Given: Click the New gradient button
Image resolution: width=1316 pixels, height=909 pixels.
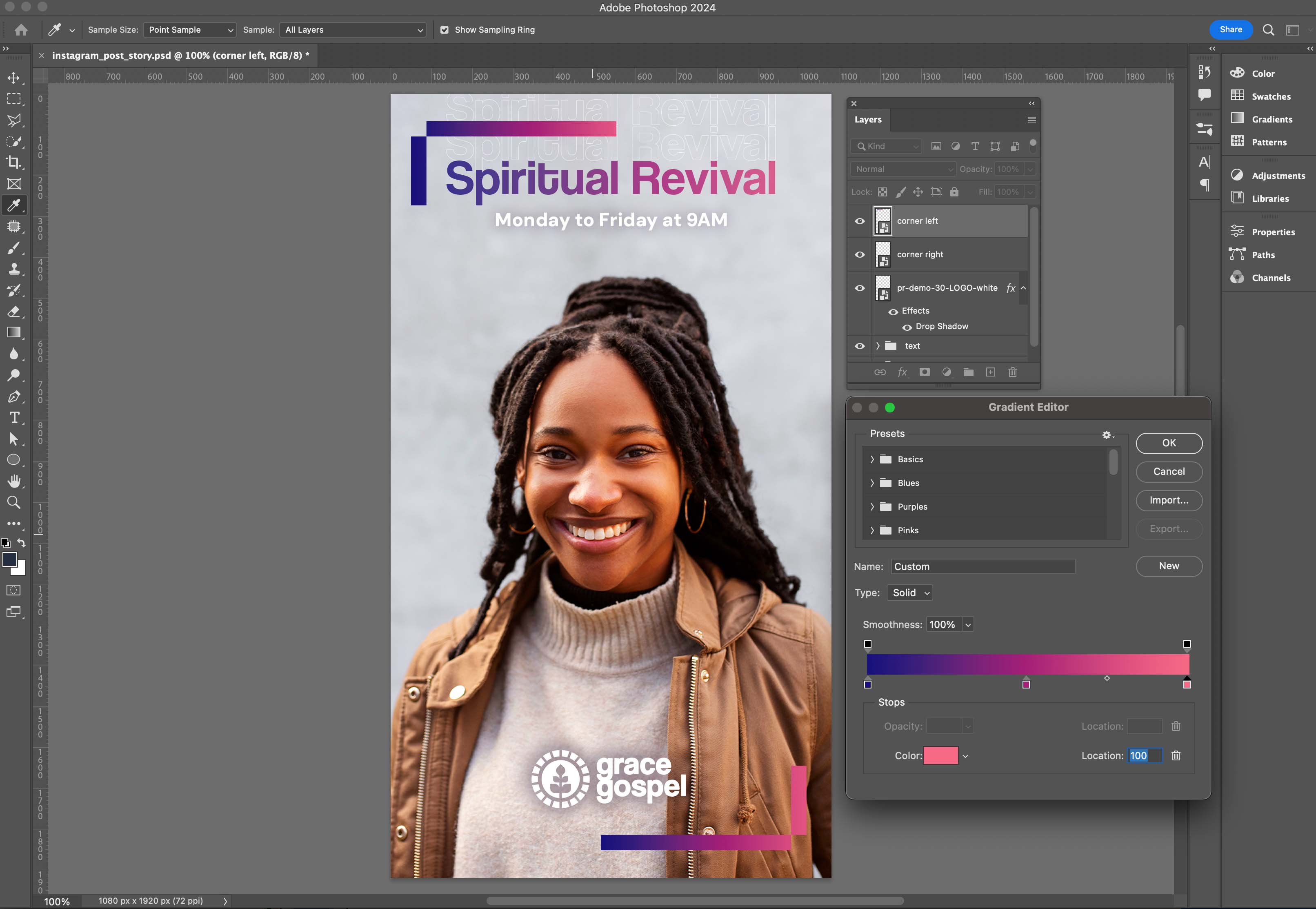Looking at the screenshot, I should [1169, 566].
